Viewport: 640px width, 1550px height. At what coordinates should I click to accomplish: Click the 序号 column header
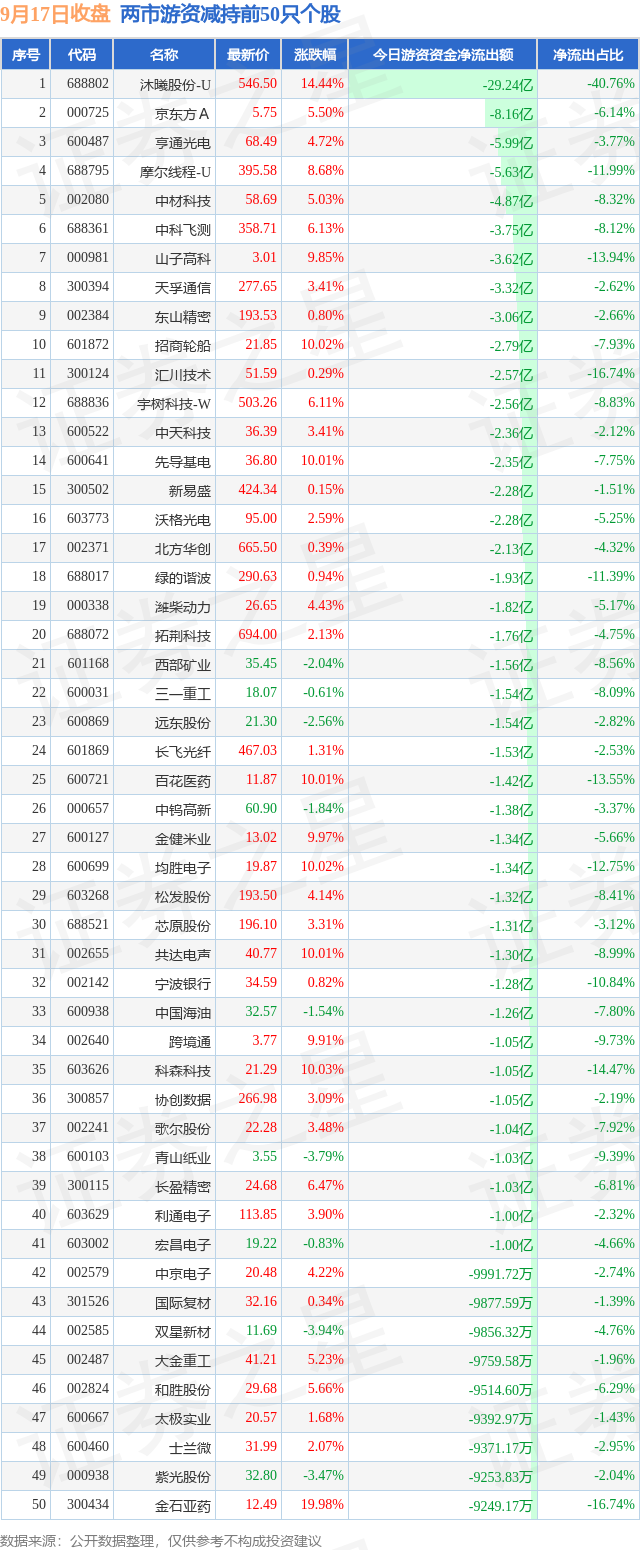tap(26, 55)
